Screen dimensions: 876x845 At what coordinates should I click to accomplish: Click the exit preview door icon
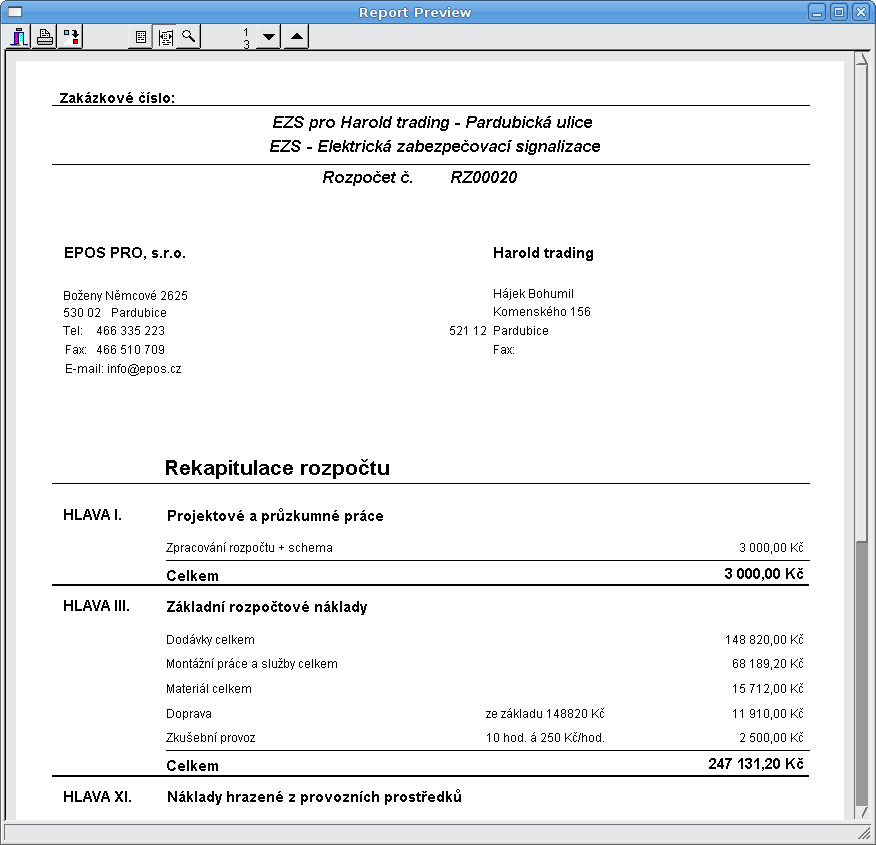click(x=19, y=38)
